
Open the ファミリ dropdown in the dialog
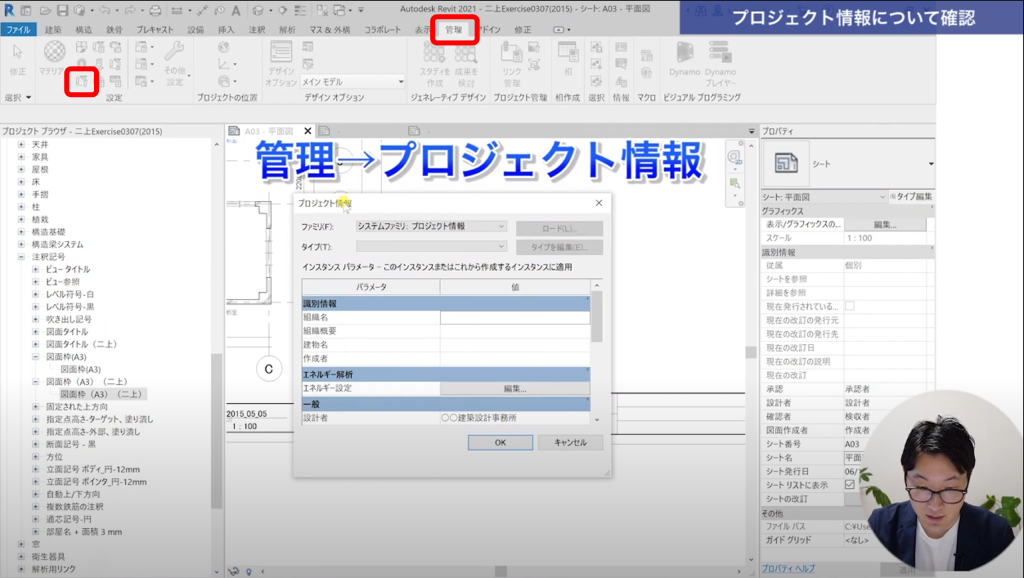coord(432,227)
